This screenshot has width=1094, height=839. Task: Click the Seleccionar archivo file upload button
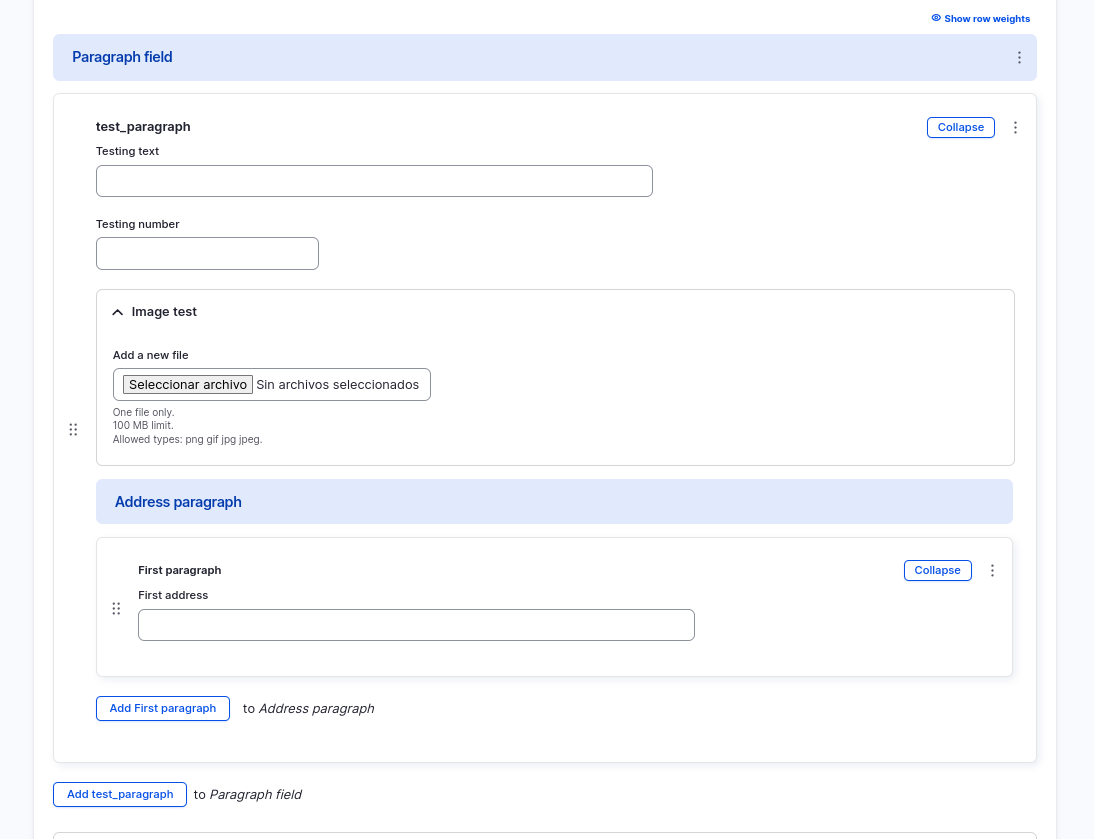tap(187, 384)
